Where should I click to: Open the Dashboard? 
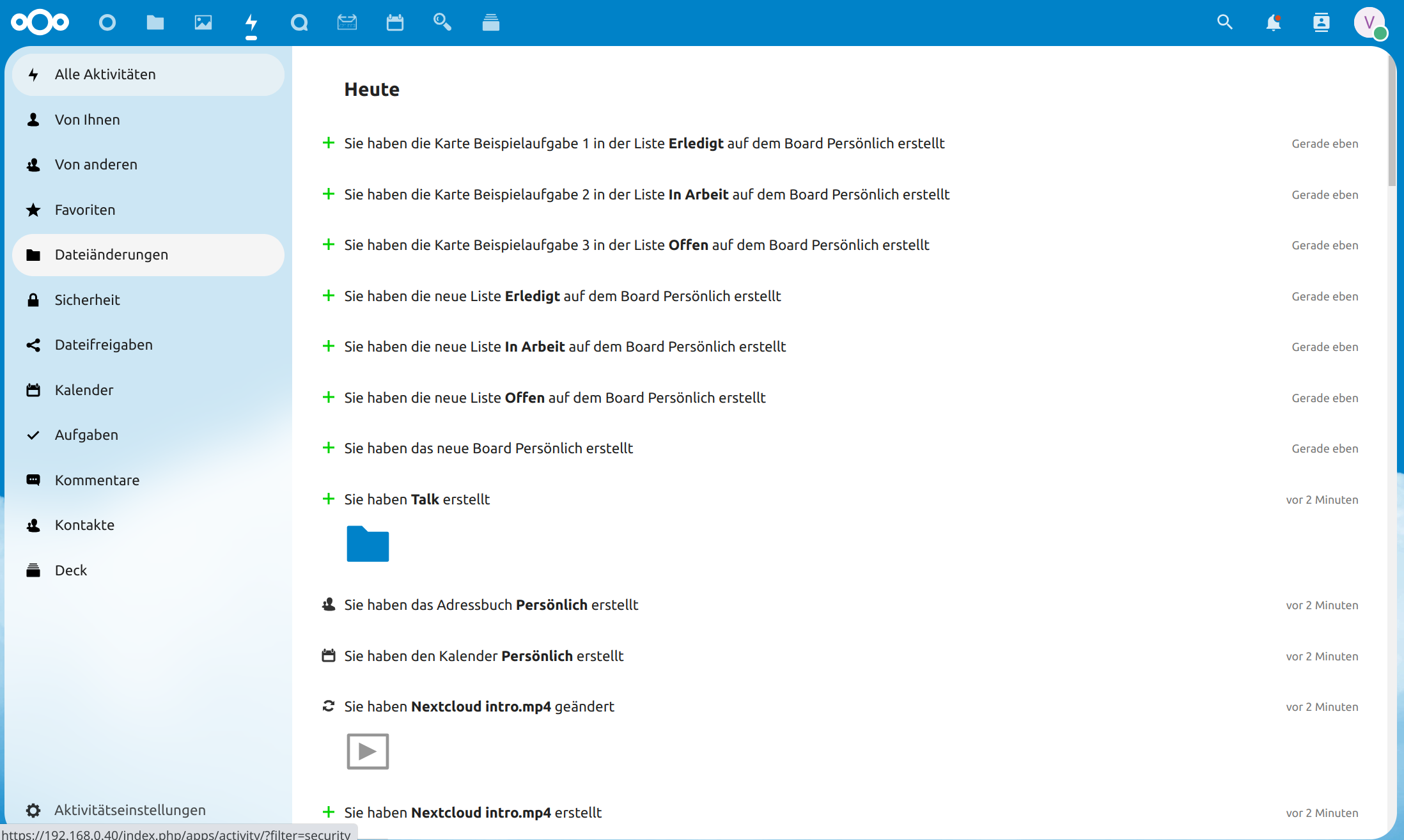coord(107,22)
